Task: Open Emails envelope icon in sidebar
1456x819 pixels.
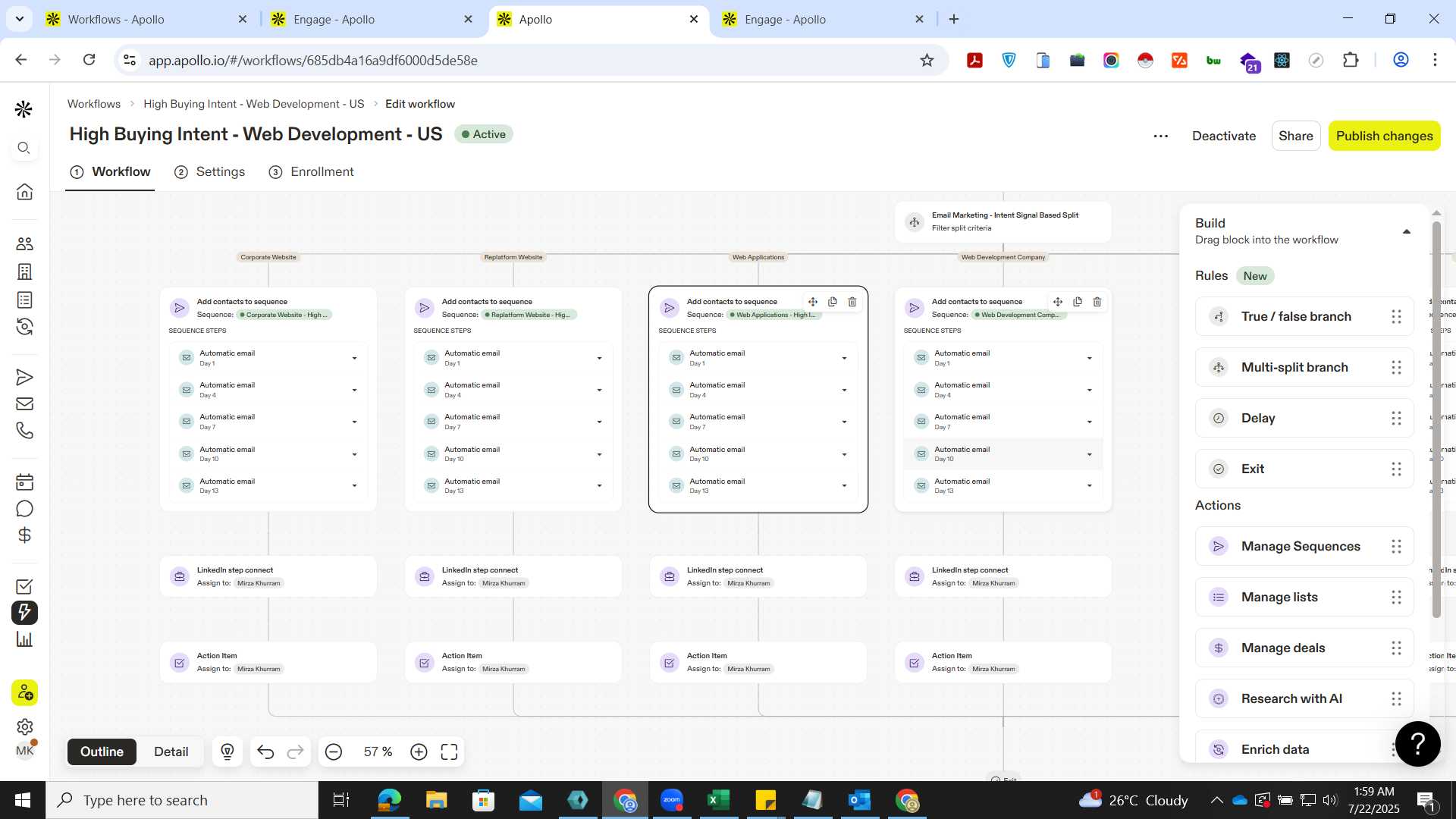Action: [24, 404]
